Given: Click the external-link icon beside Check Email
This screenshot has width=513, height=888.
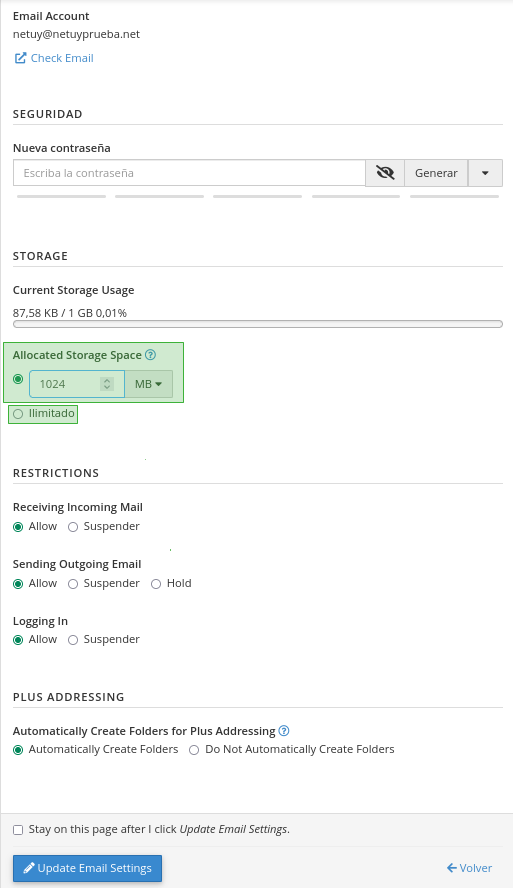Looking at the screenshot, I should [x=20, y=58].
